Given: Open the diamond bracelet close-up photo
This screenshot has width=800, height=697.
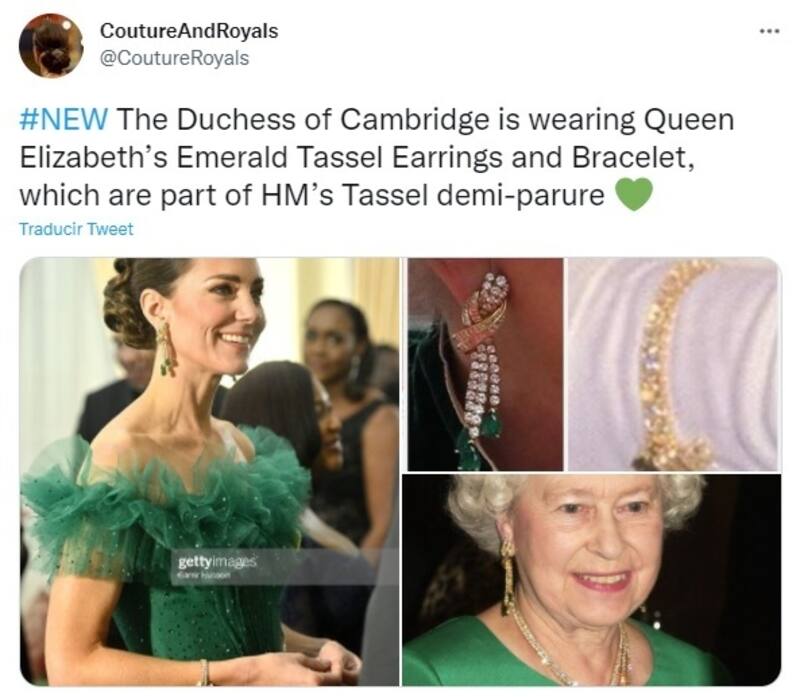Looking at the screenshot, I should click(x=674, y=364).
